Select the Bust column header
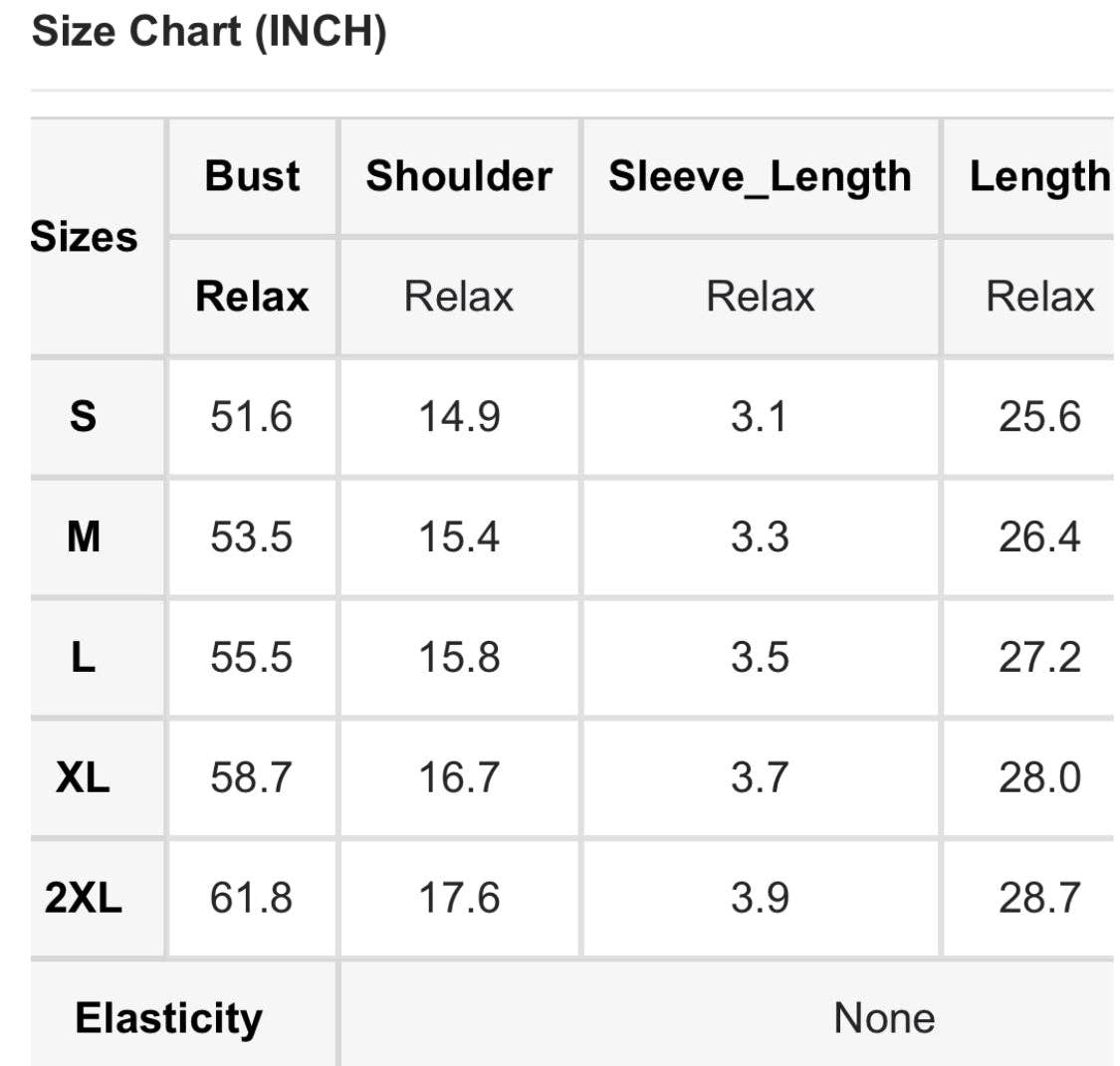 252,176
